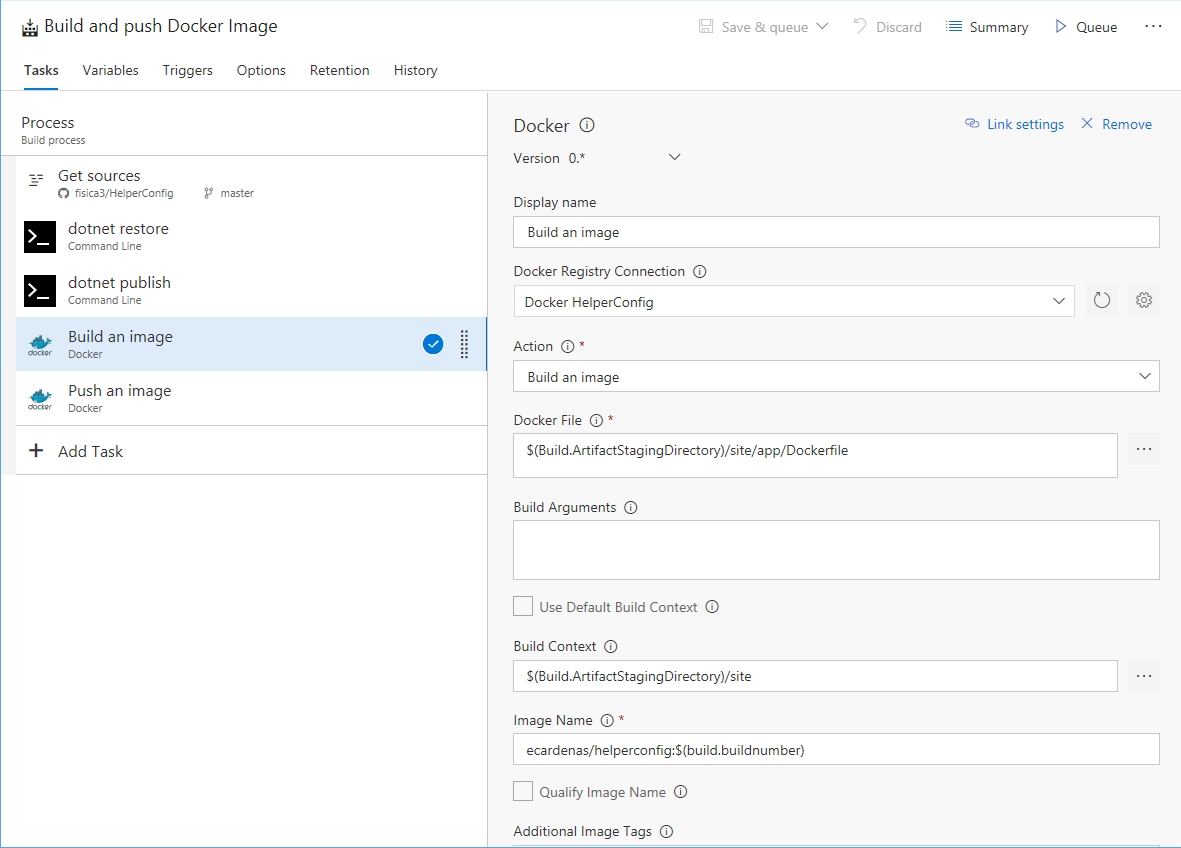Click the Save & queue floppy disk icon
The height and width of the screenshot is (848, 1181).
[x=706, y=26]
